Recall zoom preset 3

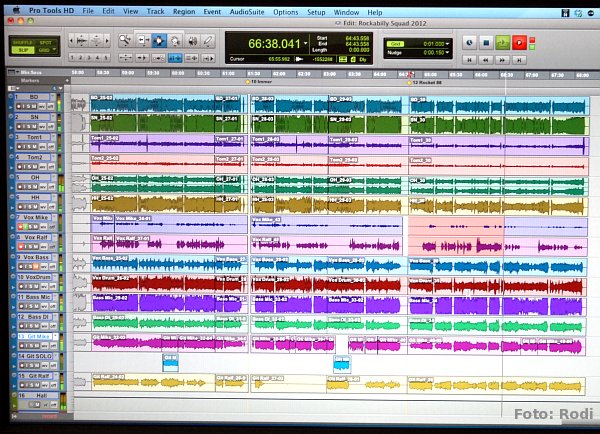[x=89, y=58]
